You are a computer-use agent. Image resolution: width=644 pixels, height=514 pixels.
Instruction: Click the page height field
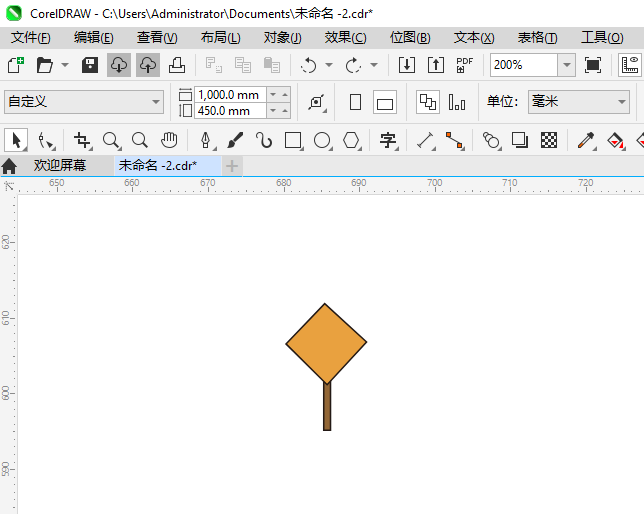(230, 111)
